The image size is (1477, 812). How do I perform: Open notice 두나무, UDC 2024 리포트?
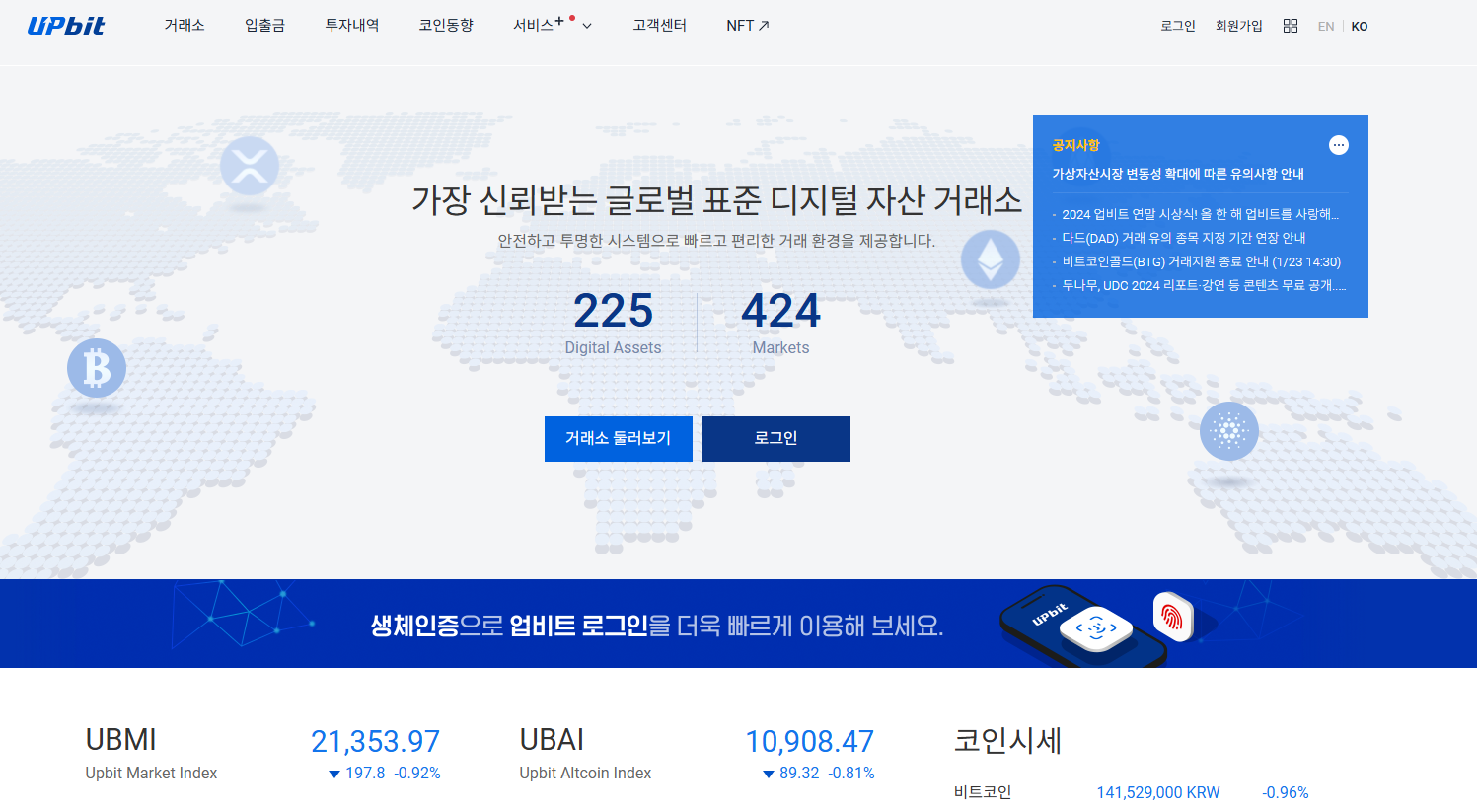click(x=1204, y=285)
